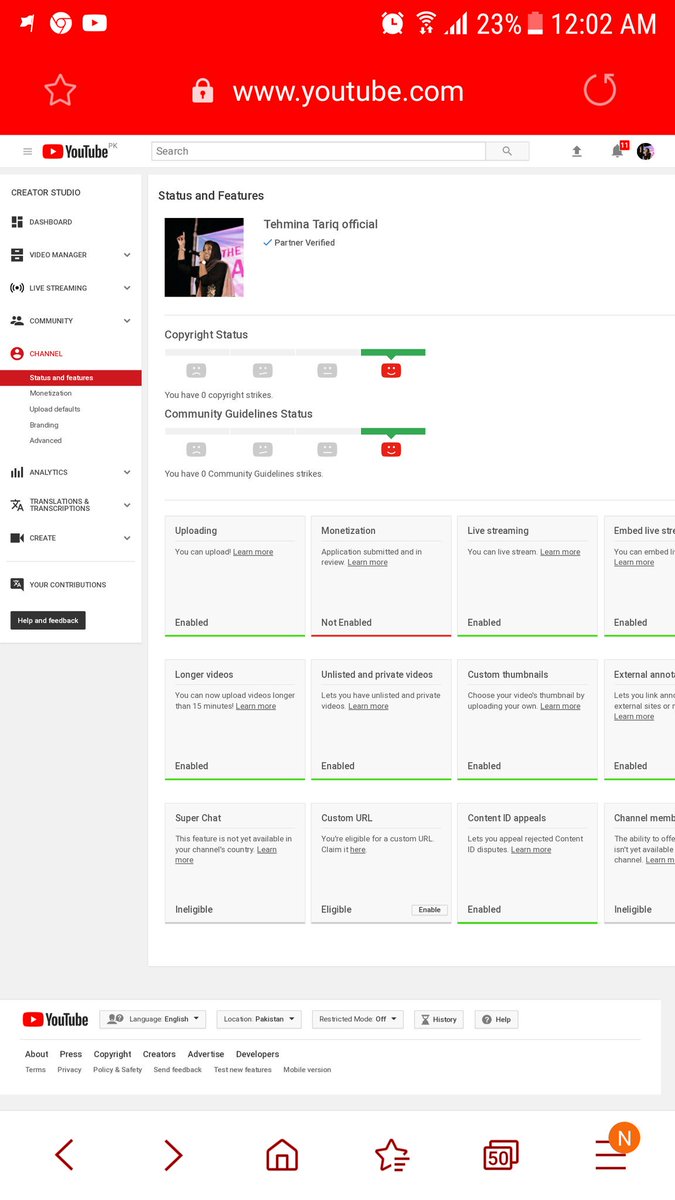
Task: Open the Language: English dropdown
Action: 152,1019
